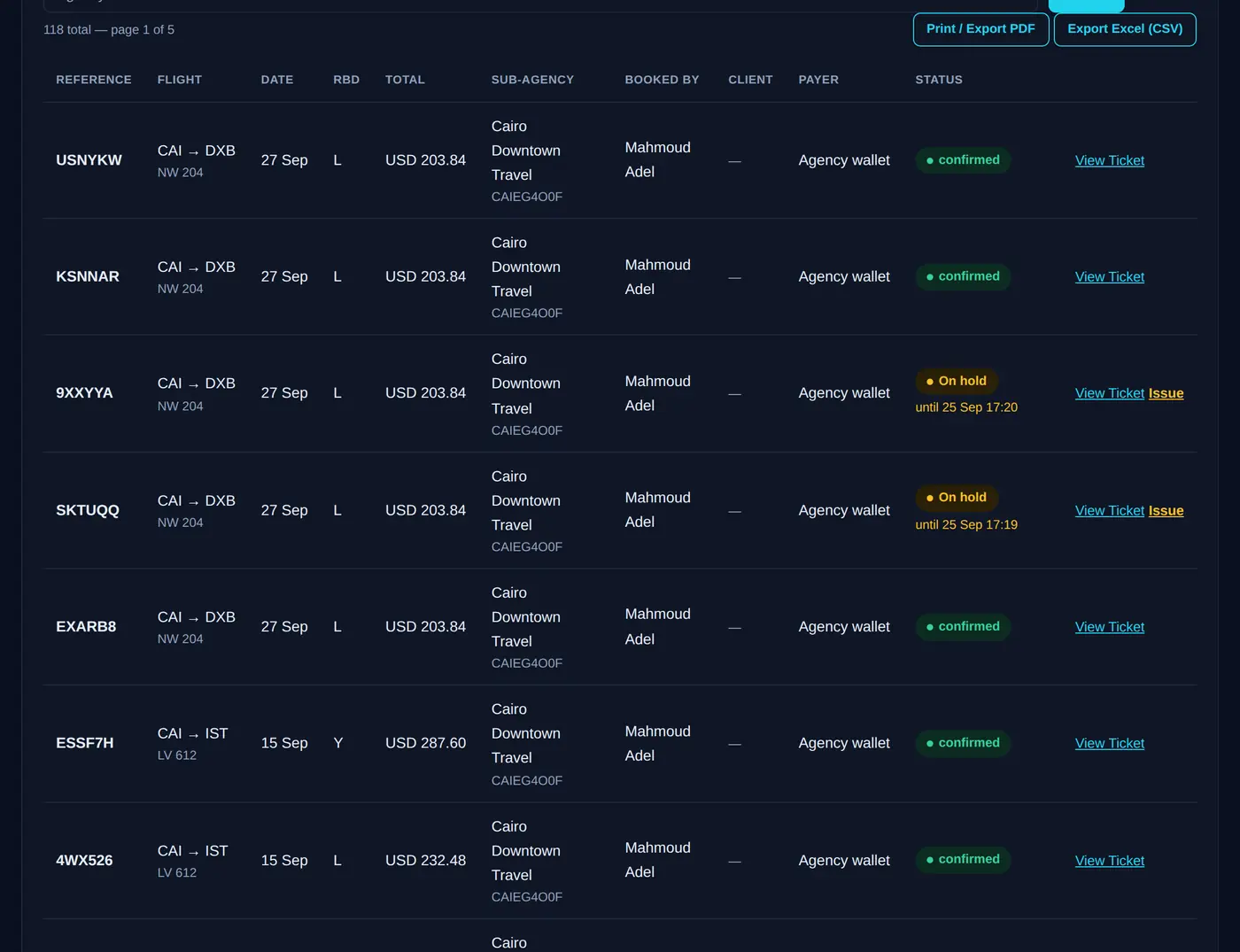Open View Ticket for SKTUQQ
The height and width of the screenshot is (952, 1240).
1109,511
